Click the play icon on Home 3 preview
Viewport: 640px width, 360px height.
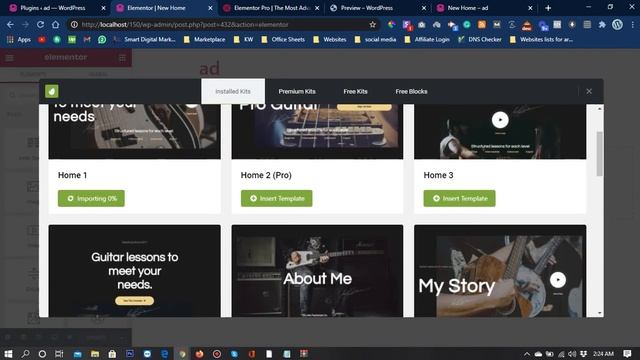(x=500, y=120)
